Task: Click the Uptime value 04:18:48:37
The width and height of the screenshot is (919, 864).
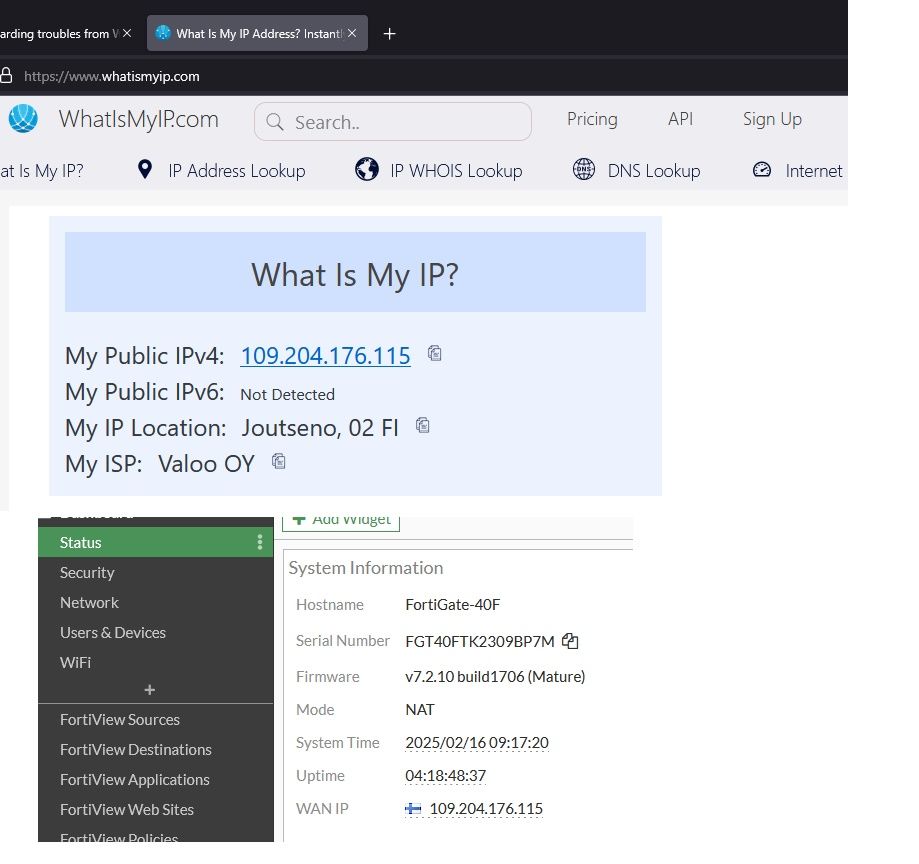Action: tap(445, 775)
